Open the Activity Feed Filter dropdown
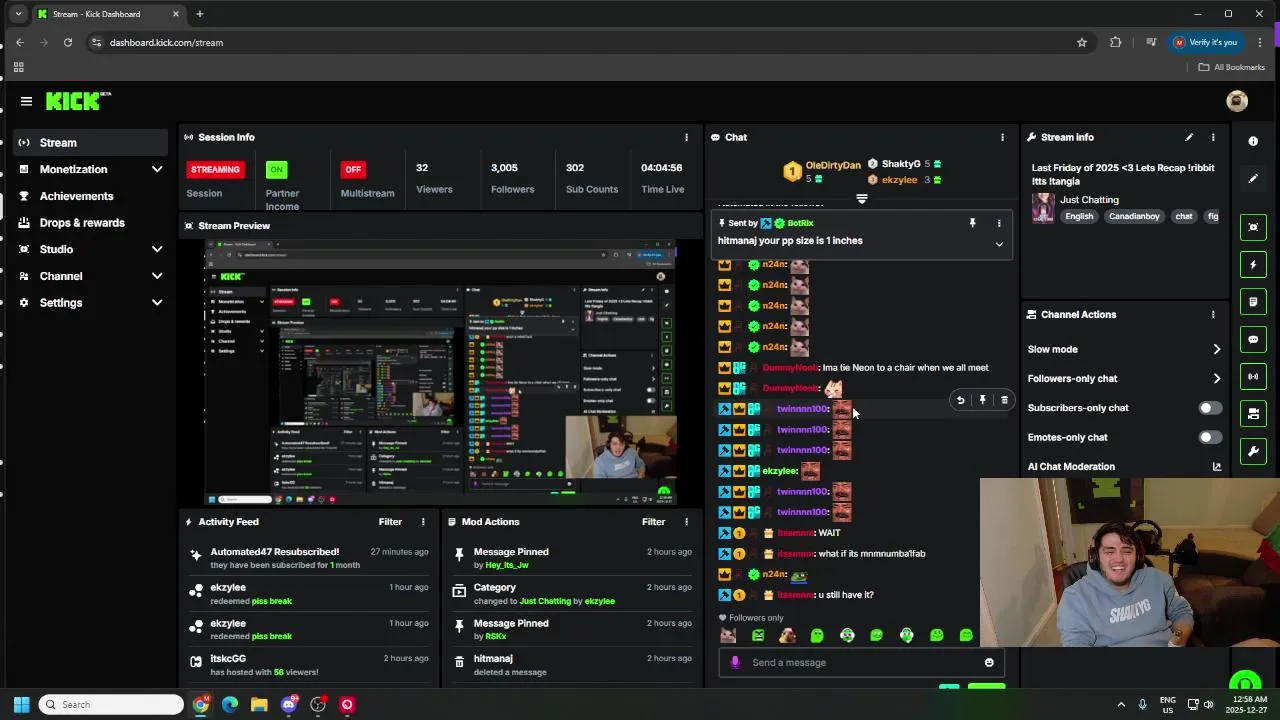The height and width of the screenshot is (720, 1280). click(390, 522)
